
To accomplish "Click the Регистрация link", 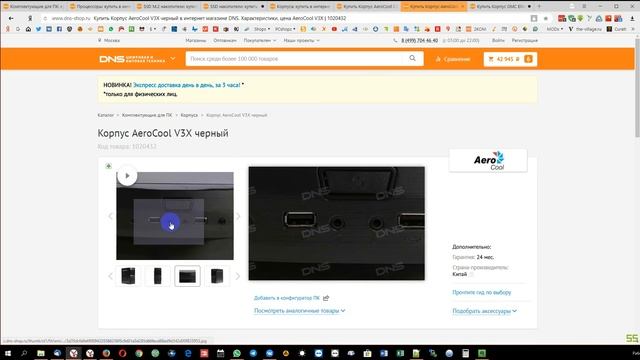I will coord(524,40).
